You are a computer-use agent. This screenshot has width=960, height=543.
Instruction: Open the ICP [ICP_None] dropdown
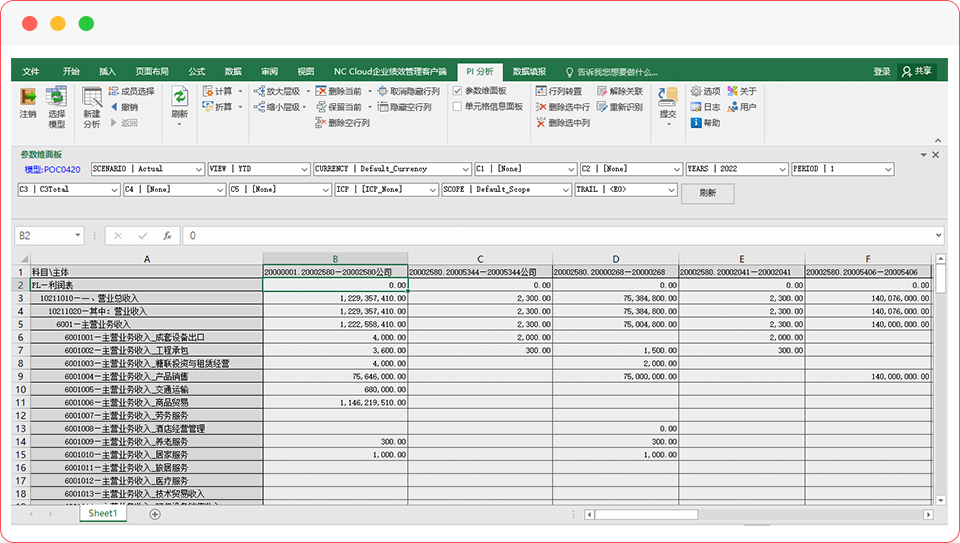[432, 190]
